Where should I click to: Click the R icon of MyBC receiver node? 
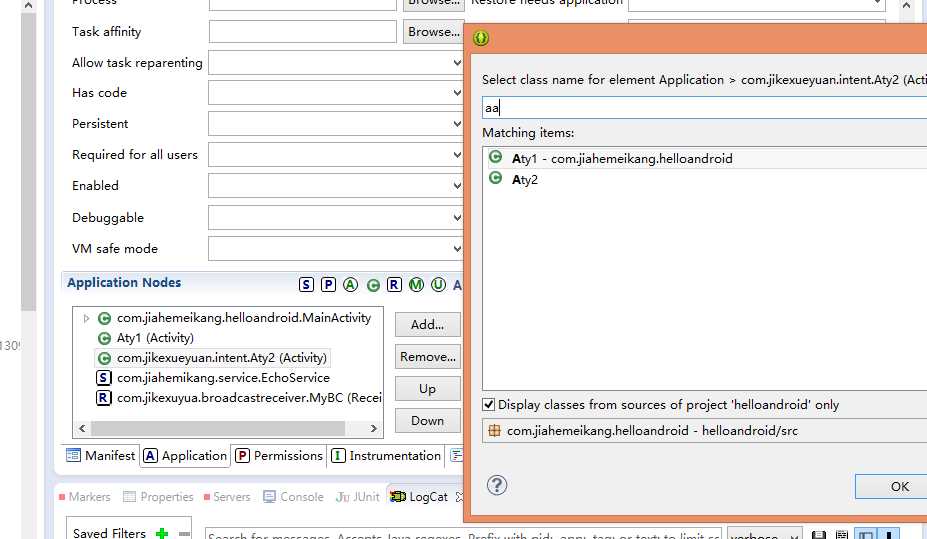click(103, 398)
